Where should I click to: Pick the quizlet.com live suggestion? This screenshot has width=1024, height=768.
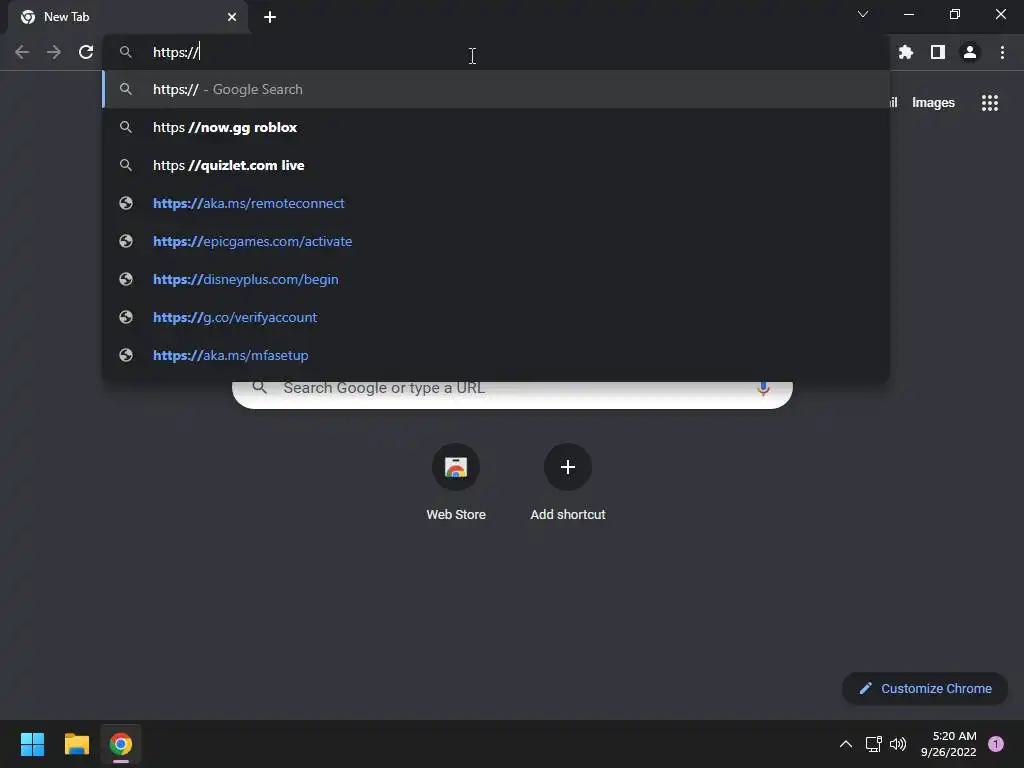[496, 165]
